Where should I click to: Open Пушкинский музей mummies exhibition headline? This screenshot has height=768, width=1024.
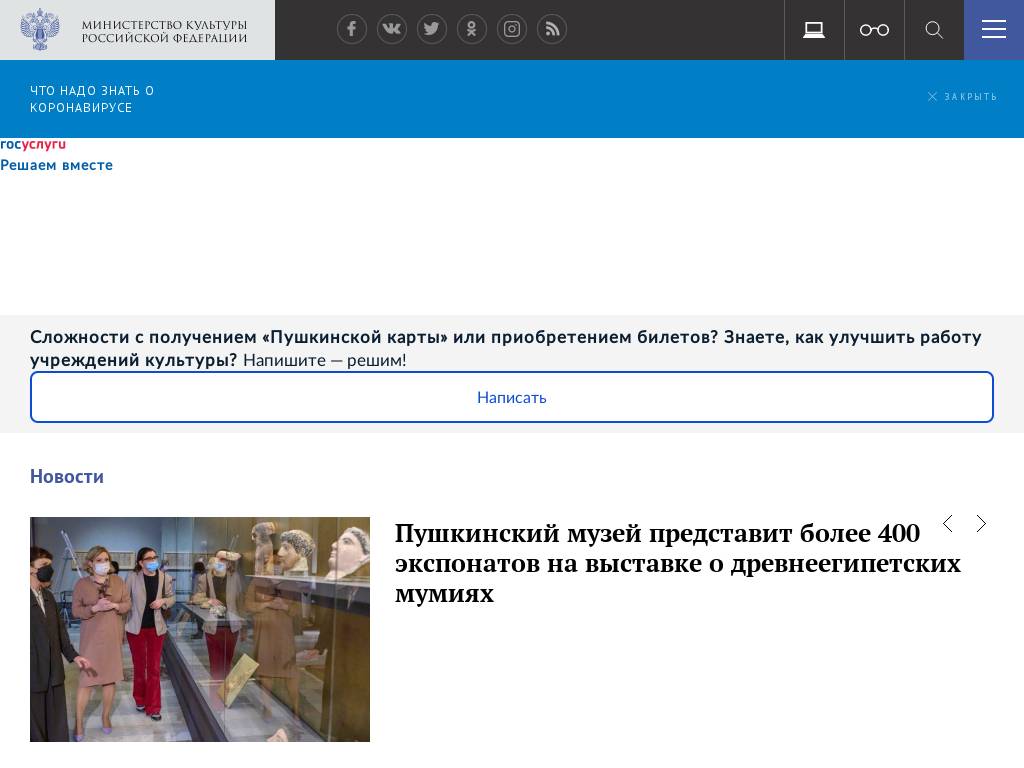(677, 563)
